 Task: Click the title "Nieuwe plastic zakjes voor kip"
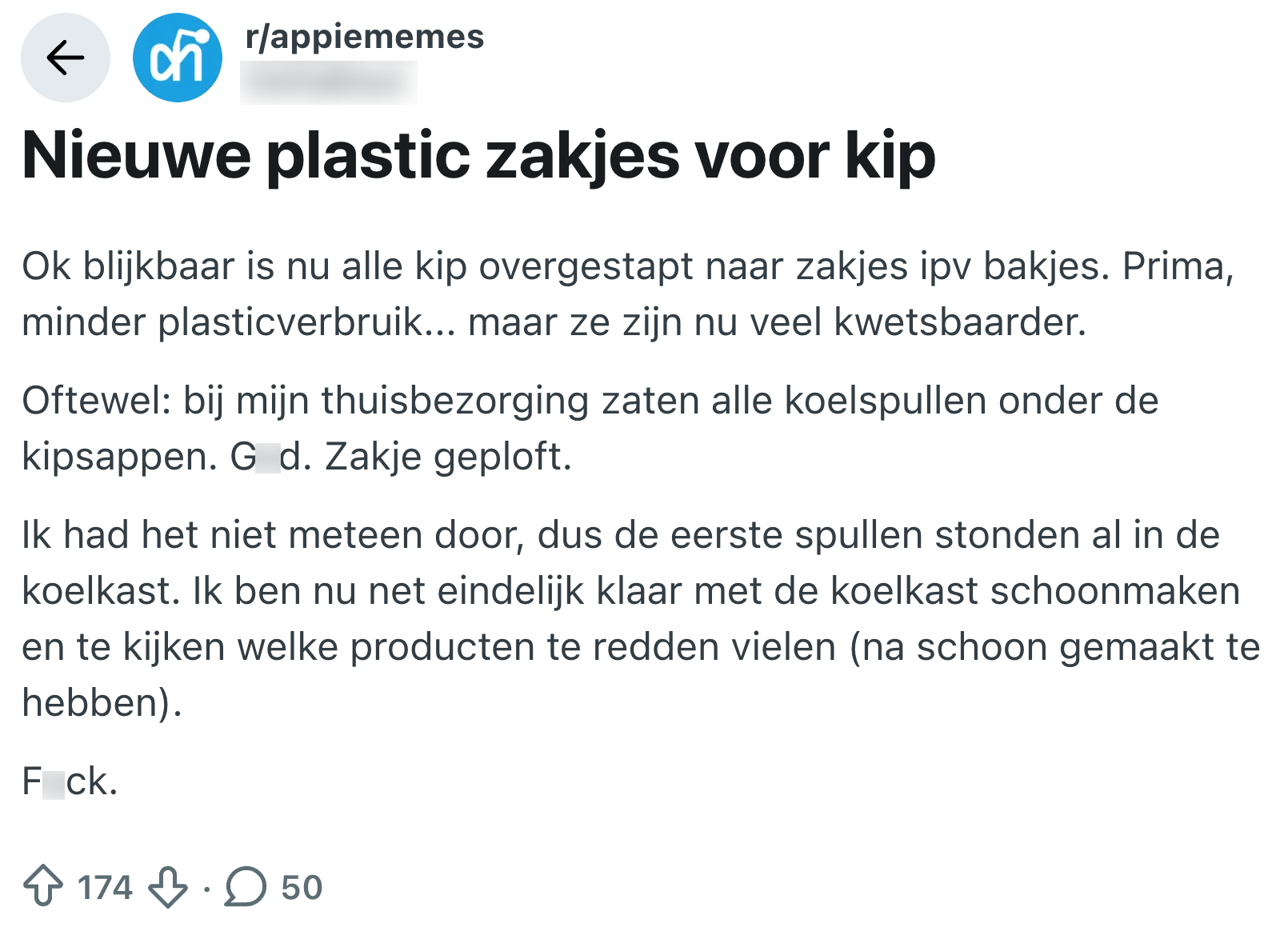click(478, 155)
